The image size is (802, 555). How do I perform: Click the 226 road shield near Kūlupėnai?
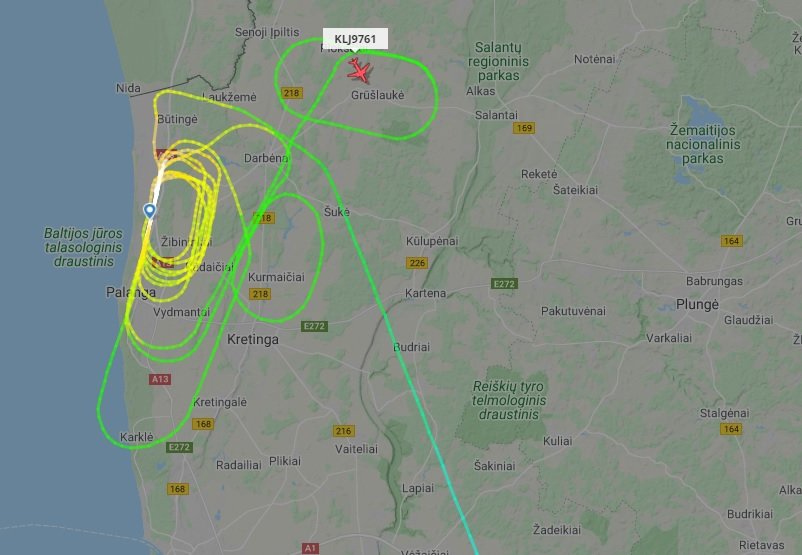click(x=417, y=263)
